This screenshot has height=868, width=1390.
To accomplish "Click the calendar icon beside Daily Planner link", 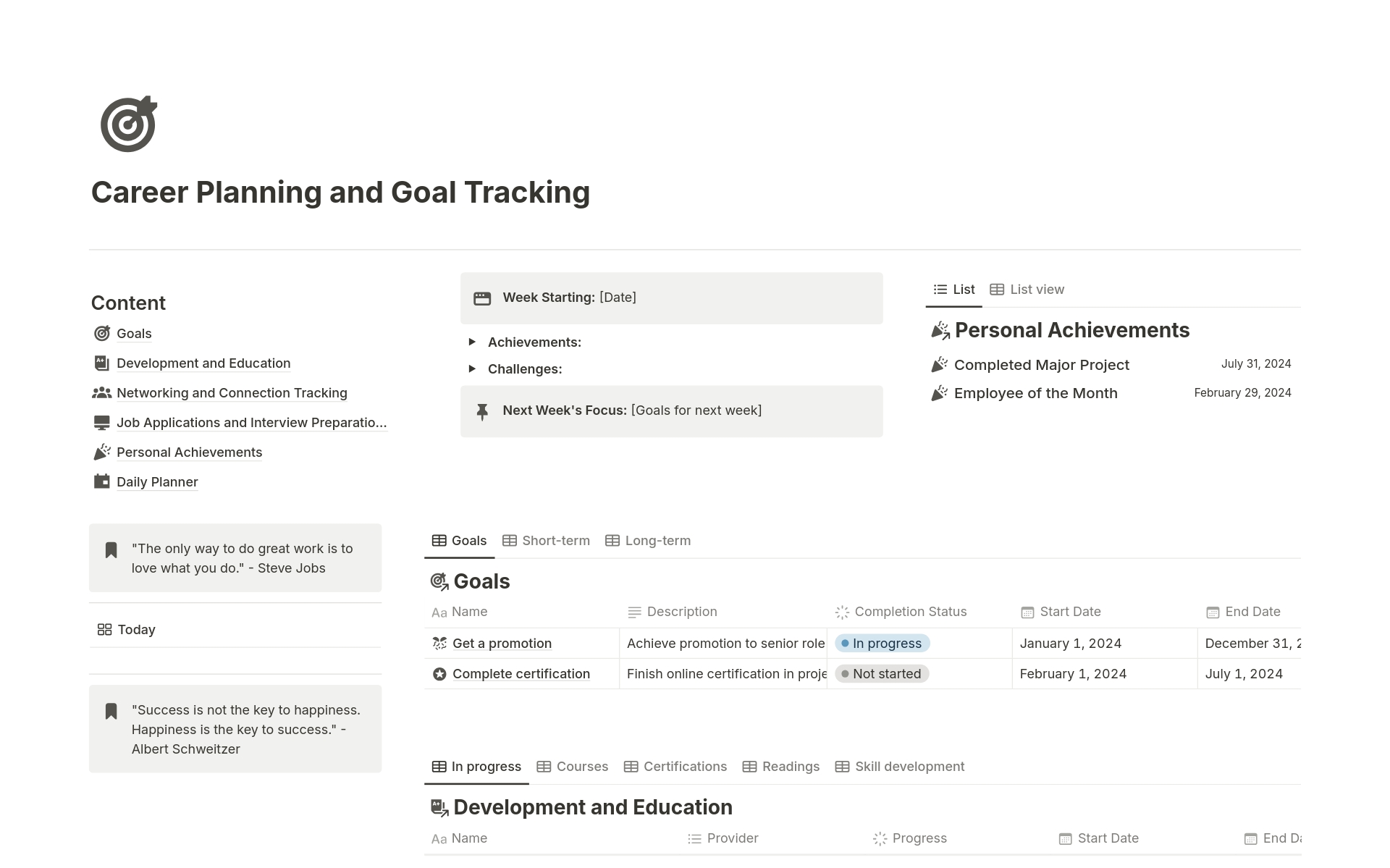I will pyautogui.click(x=102, y=482).
